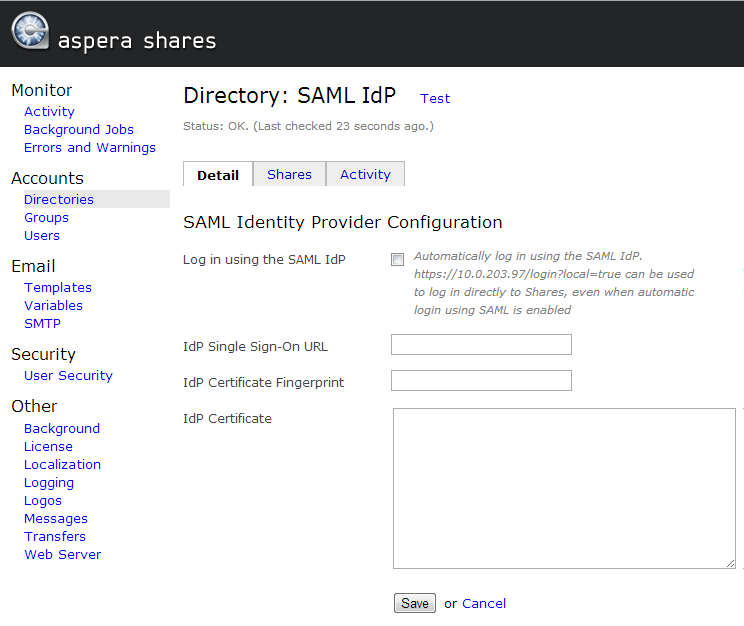Open Background under Other

(x=62, y=429)
